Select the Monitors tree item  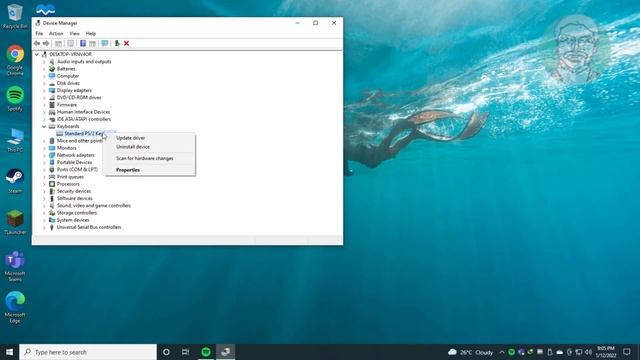pos(67,148)
